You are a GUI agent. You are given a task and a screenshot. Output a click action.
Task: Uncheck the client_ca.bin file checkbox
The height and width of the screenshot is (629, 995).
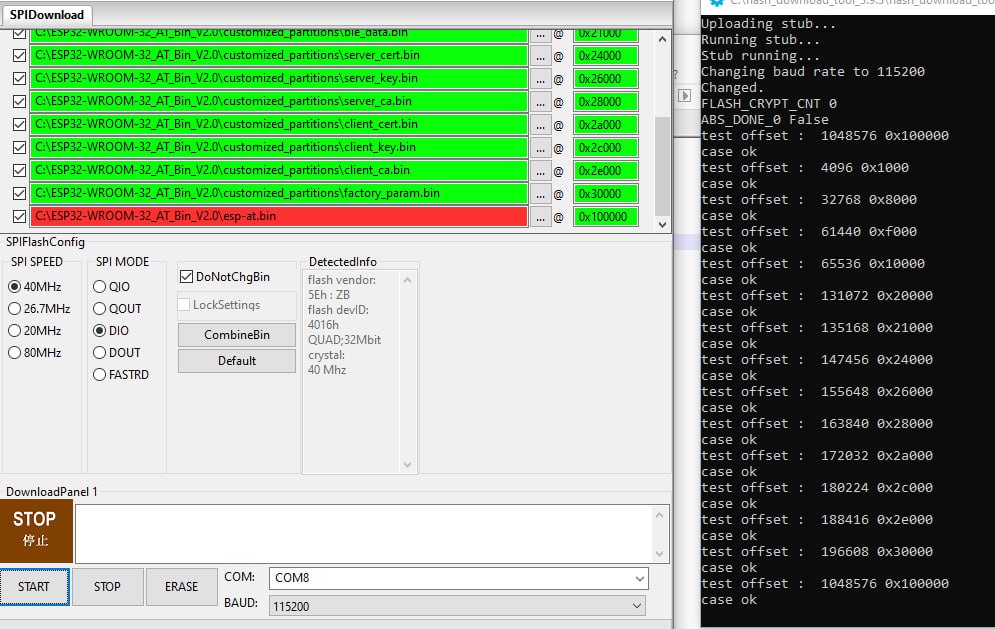tap(20, 170)
